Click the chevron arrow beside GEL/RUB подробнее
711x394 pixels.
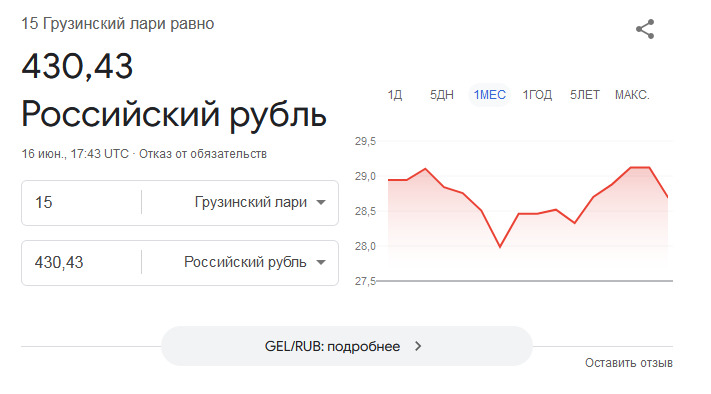[x=418, y=346]
